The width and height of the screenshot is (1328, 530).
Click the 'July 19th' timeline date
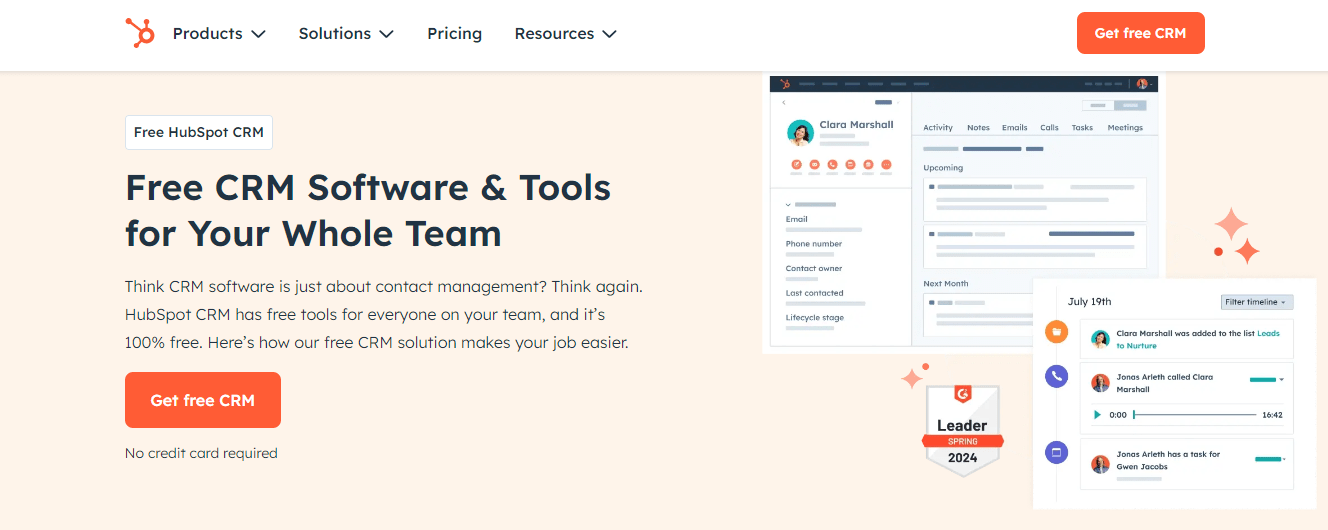point(1089,301)
